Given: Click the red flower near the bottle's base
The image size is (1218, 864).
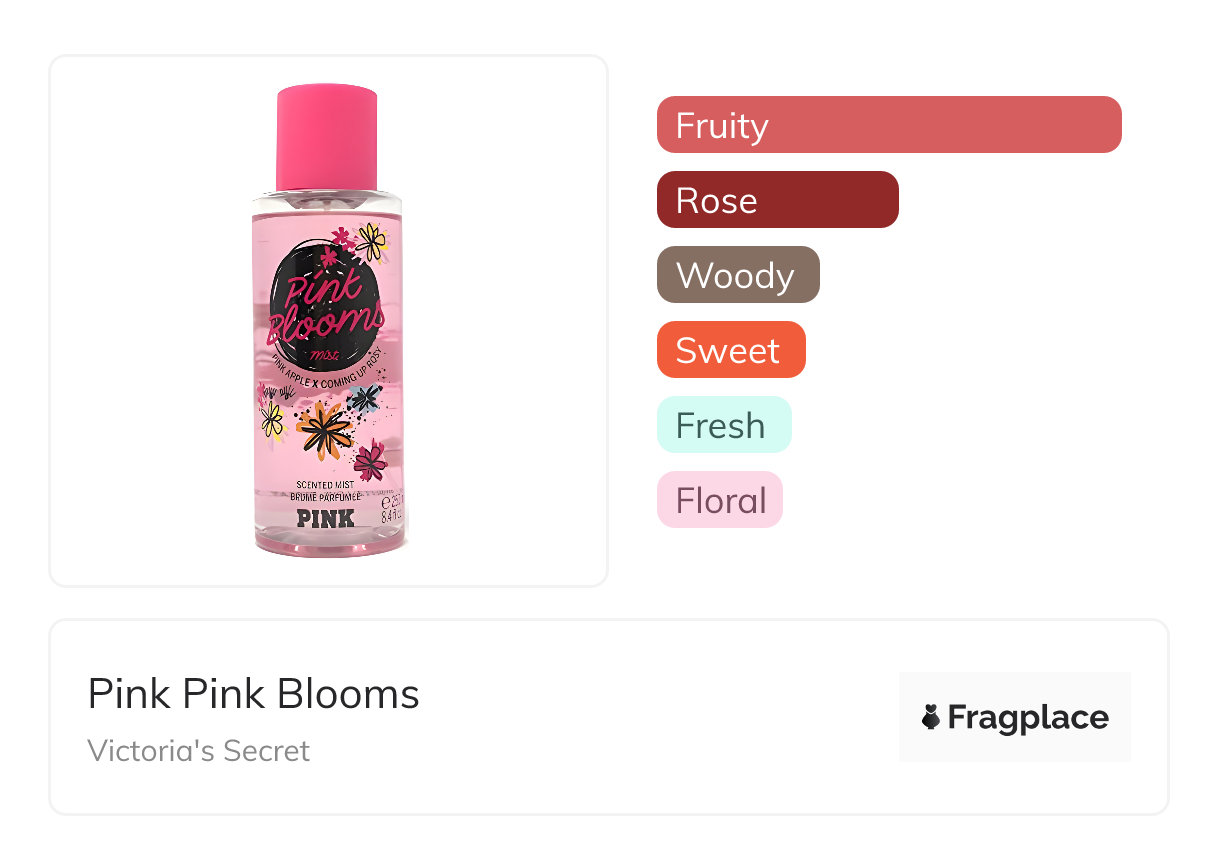Looking at the screenshot, I should click(370, 459).
